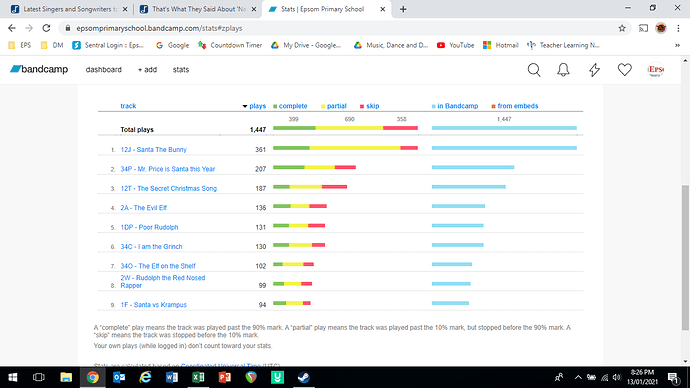The image size is (690, 388).
Task: Open track 2A - The Evil Elf
Action: point(143,208)
